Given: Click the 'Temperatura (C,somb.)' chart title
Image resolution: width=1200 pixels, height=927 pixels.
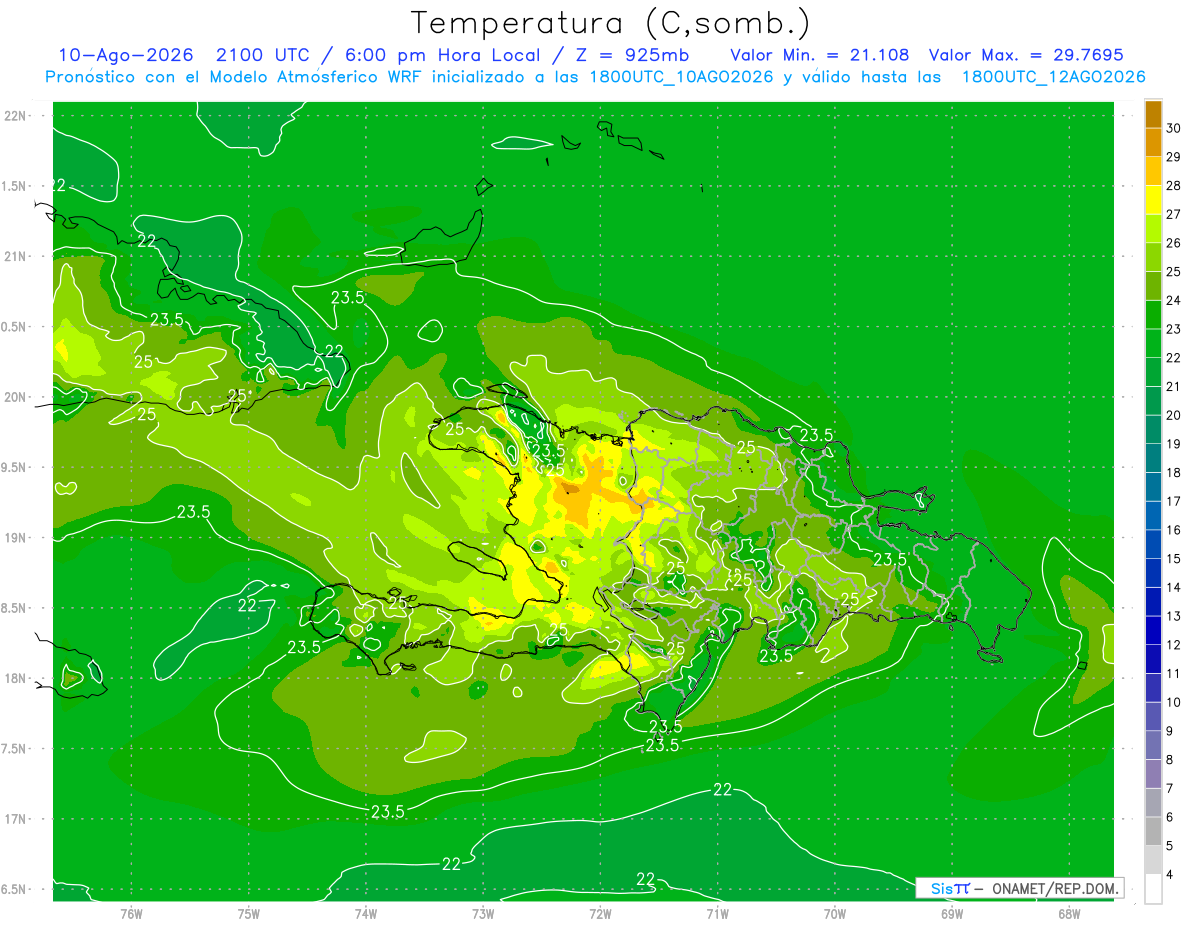Looking at the screenshot, I should click(x=611, y=24).
